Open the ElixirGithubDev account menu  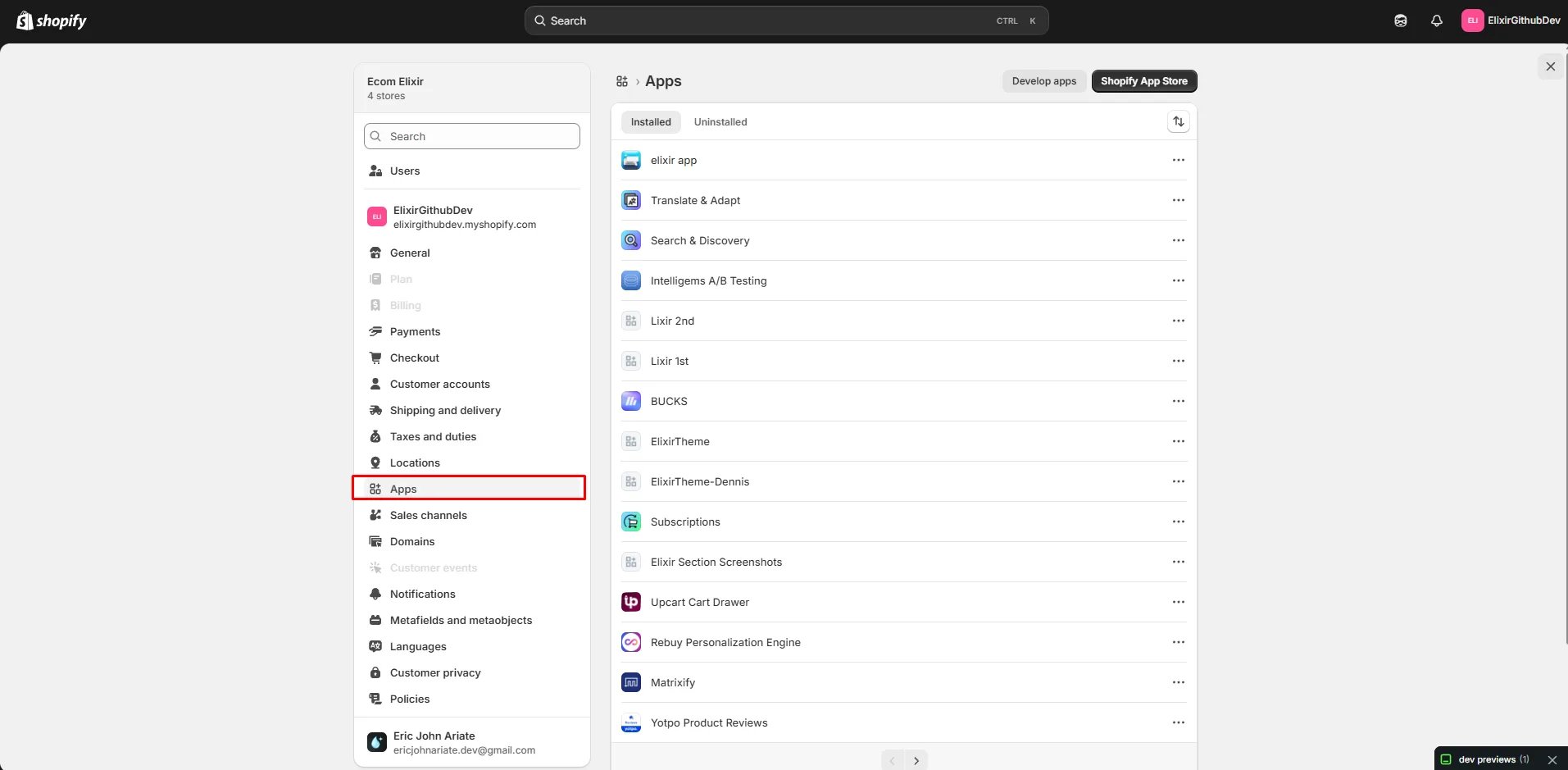click(x=1511, y=21)
